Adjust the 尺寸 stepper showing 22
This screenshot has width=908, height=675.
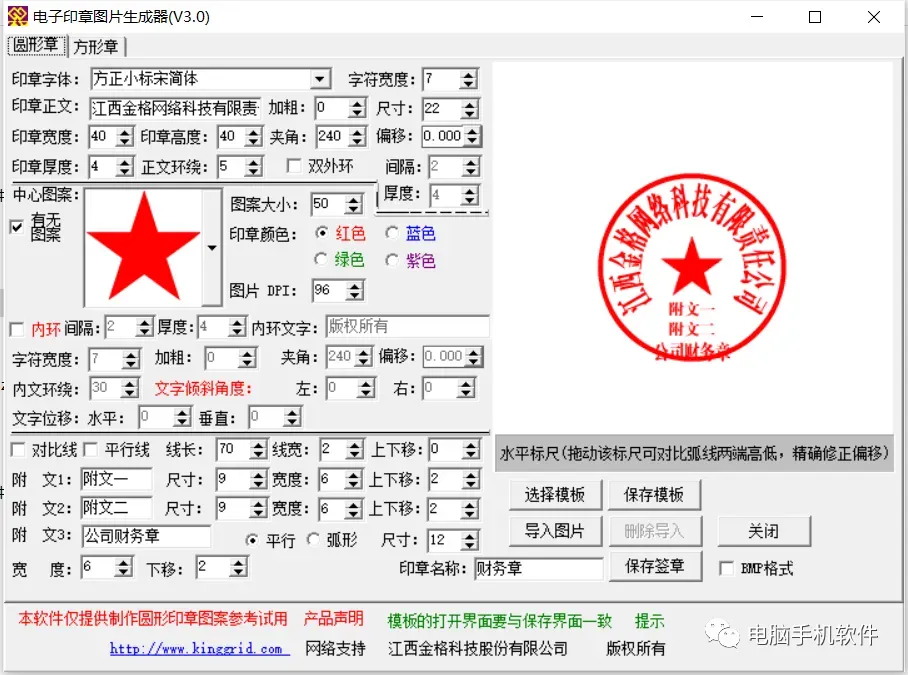point(450,108)
